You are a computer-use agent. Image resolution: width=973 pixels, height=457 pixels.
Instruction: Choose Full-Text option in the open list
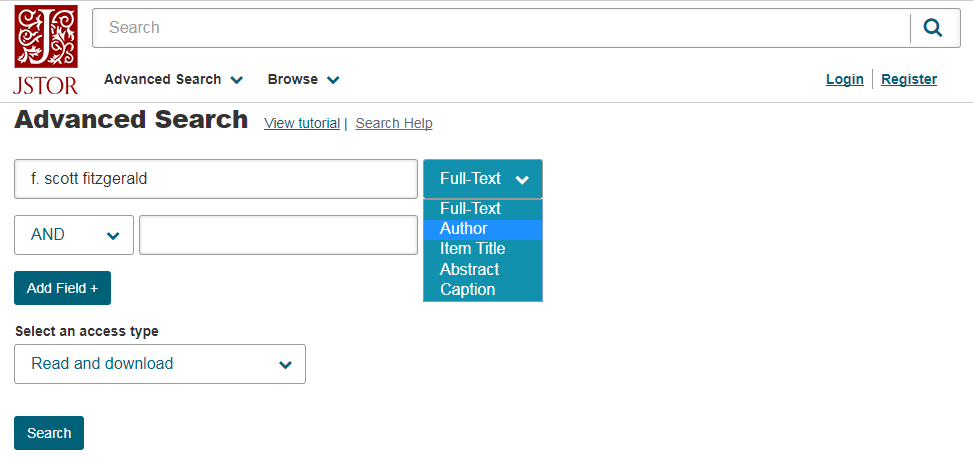coord(483,209)
